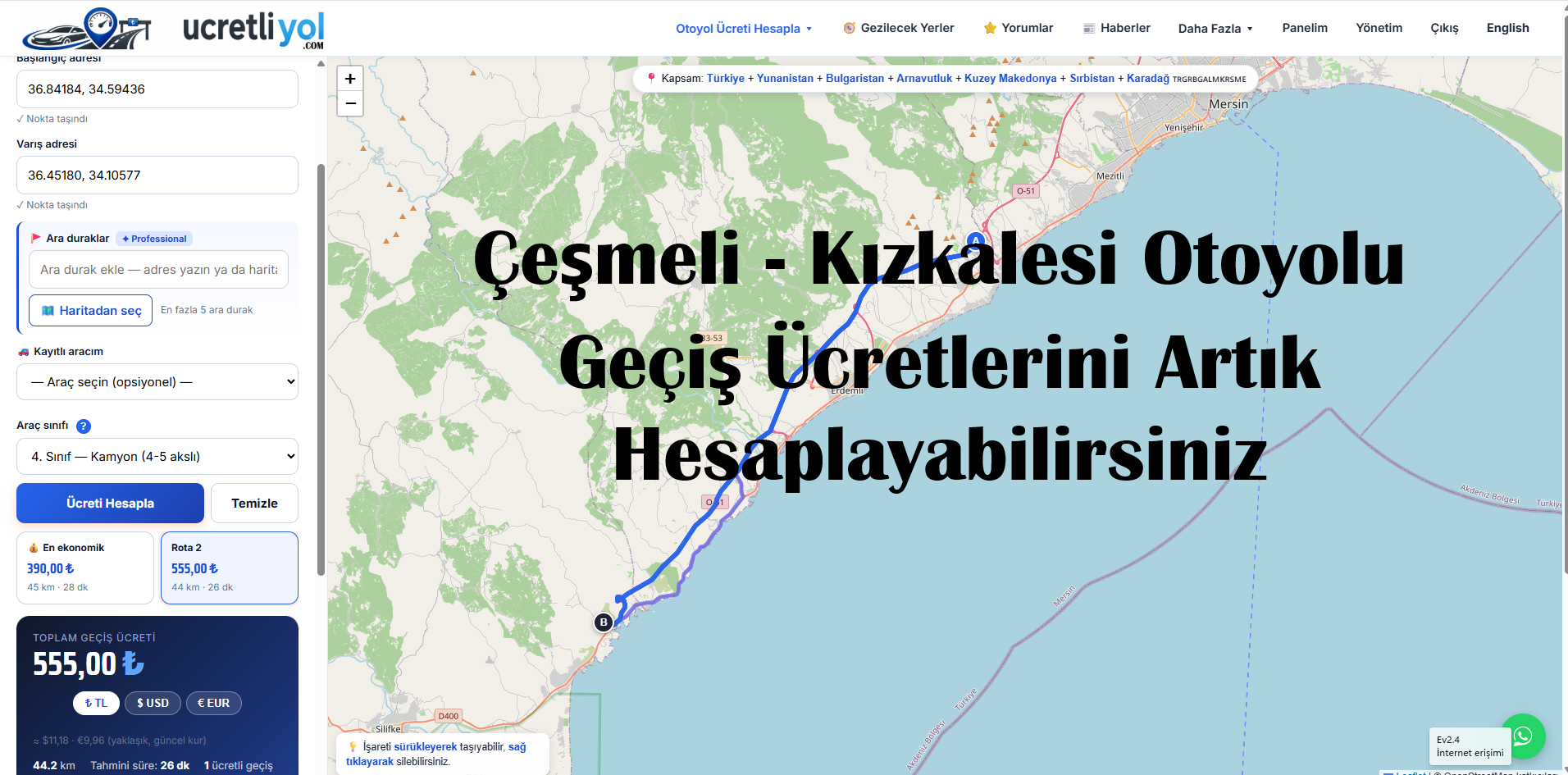
Task: Expand Otoyol Ücreti Hesapla menu
Action: tap(744, 29)
